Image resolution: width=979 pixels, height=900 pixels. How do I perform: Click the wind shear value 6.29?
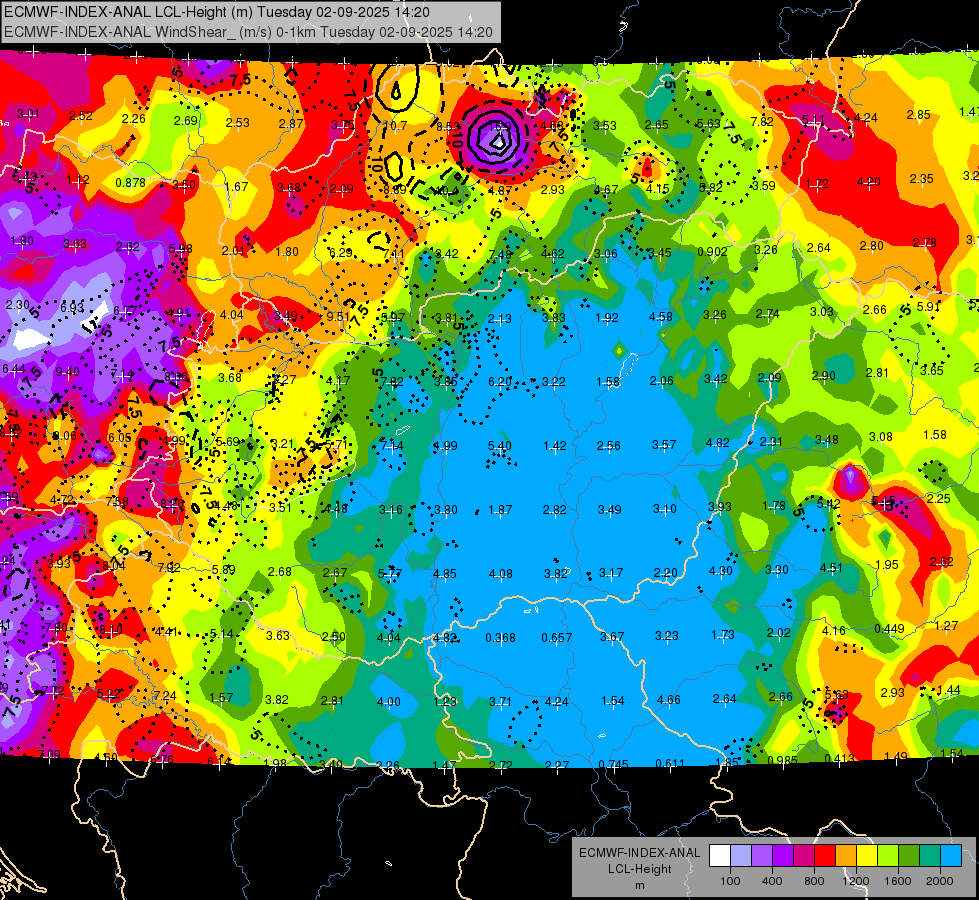340,253
